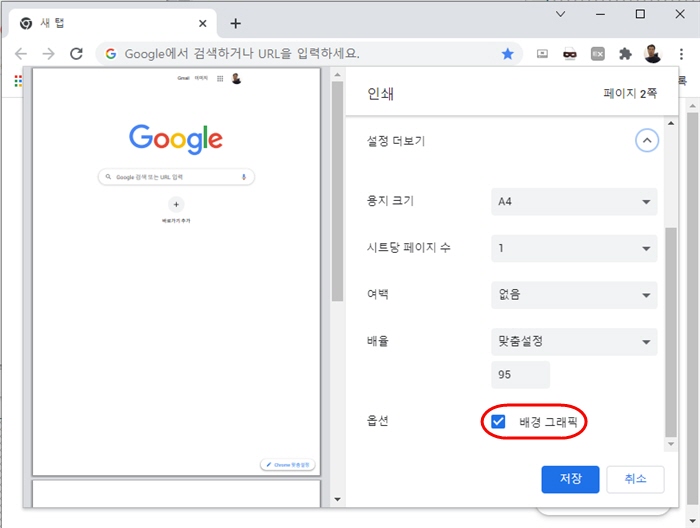Uncheck the 배경 그래픽 checkbox

coord(498,421)
